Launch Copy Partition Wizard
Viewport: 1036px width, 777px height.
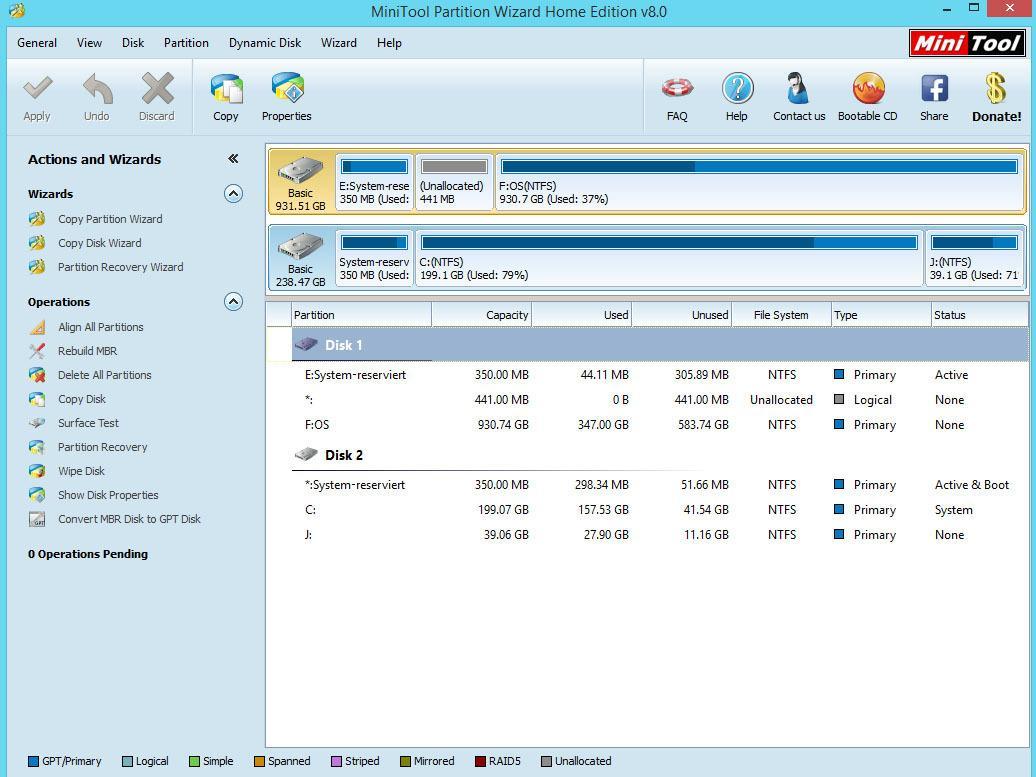[110, 219]
